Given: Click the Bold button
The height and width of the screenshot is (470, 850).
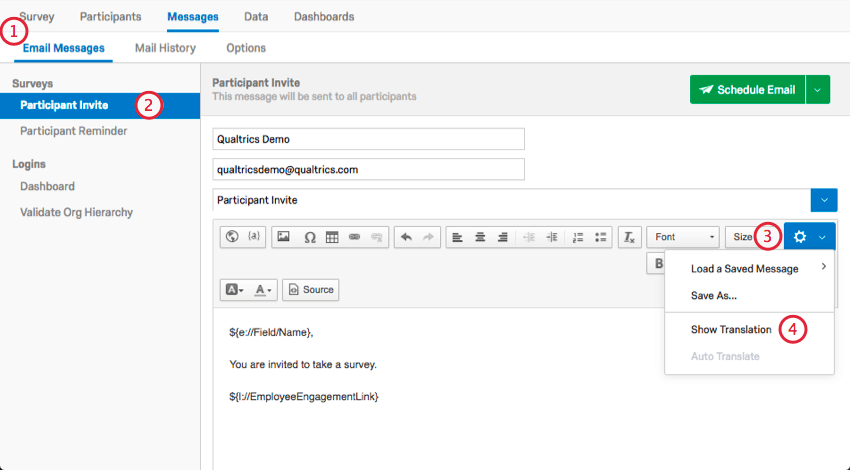Looking at the screenshot, I should (658, 263).
